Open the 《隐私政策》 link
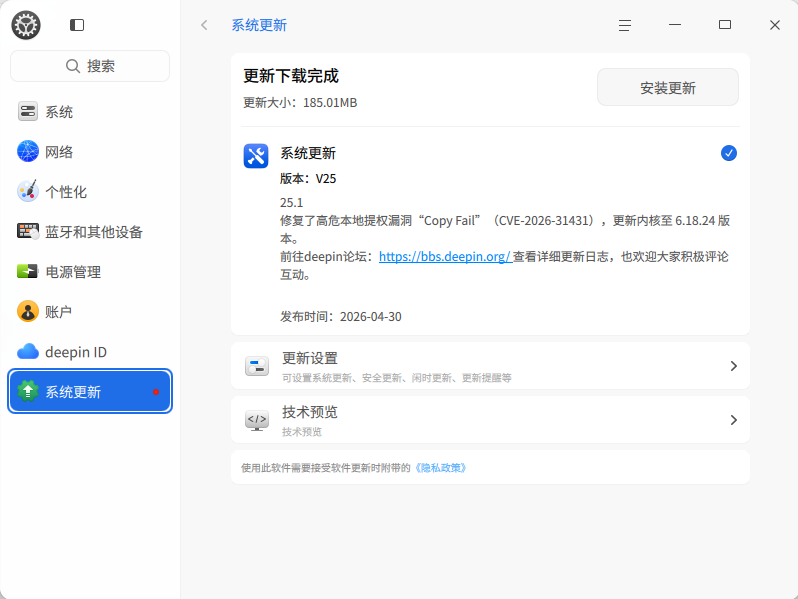 (440, 468)
